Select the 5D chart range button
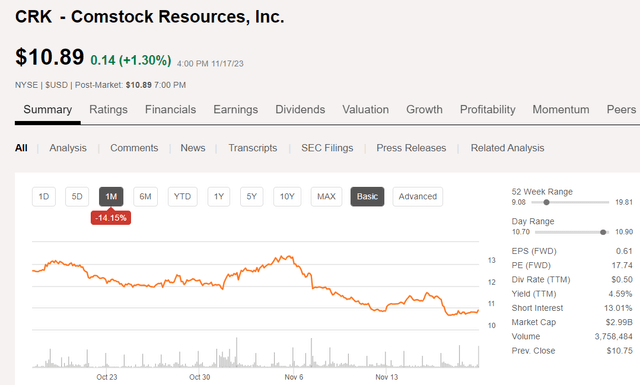This screenshot has height=385, width=640. point(77,196)
